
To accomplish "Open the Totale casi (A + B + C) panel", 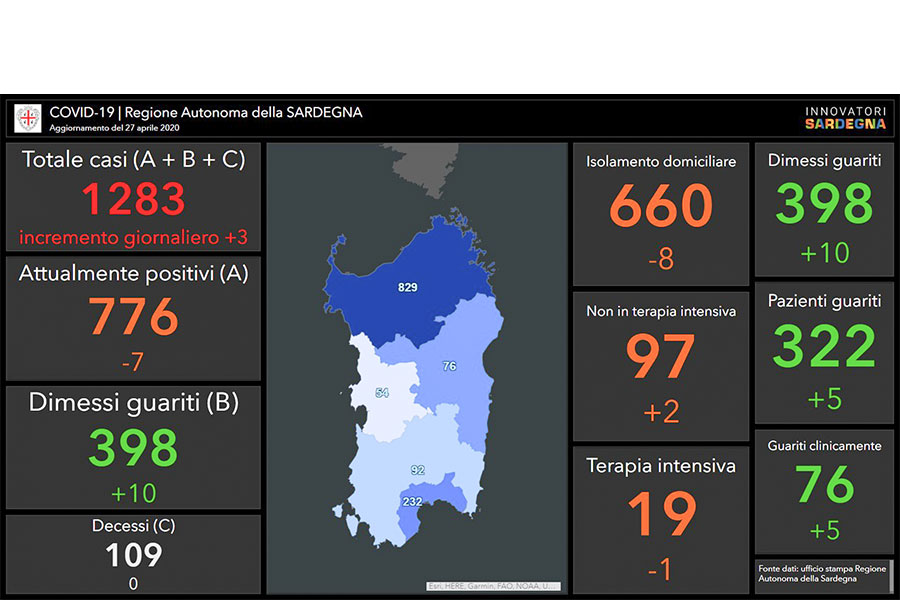I will 133,197.
